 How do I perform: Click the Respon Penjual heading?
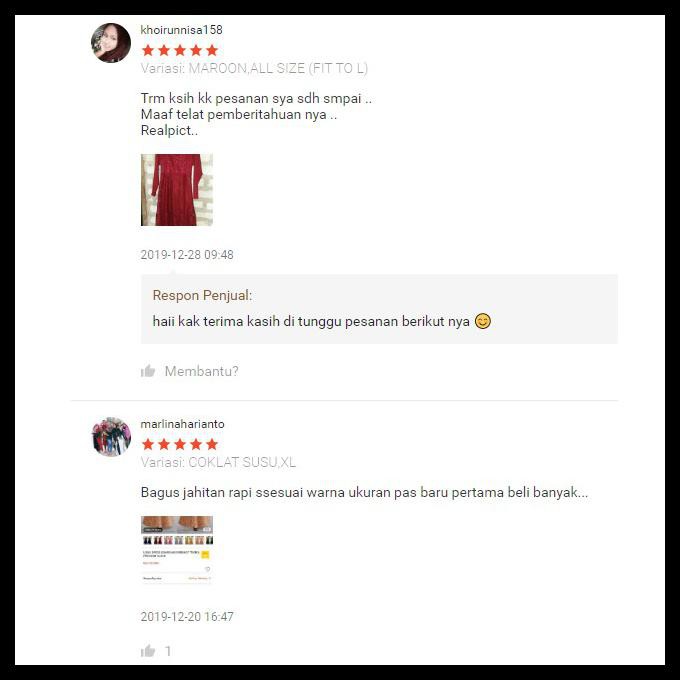(202, 295)
